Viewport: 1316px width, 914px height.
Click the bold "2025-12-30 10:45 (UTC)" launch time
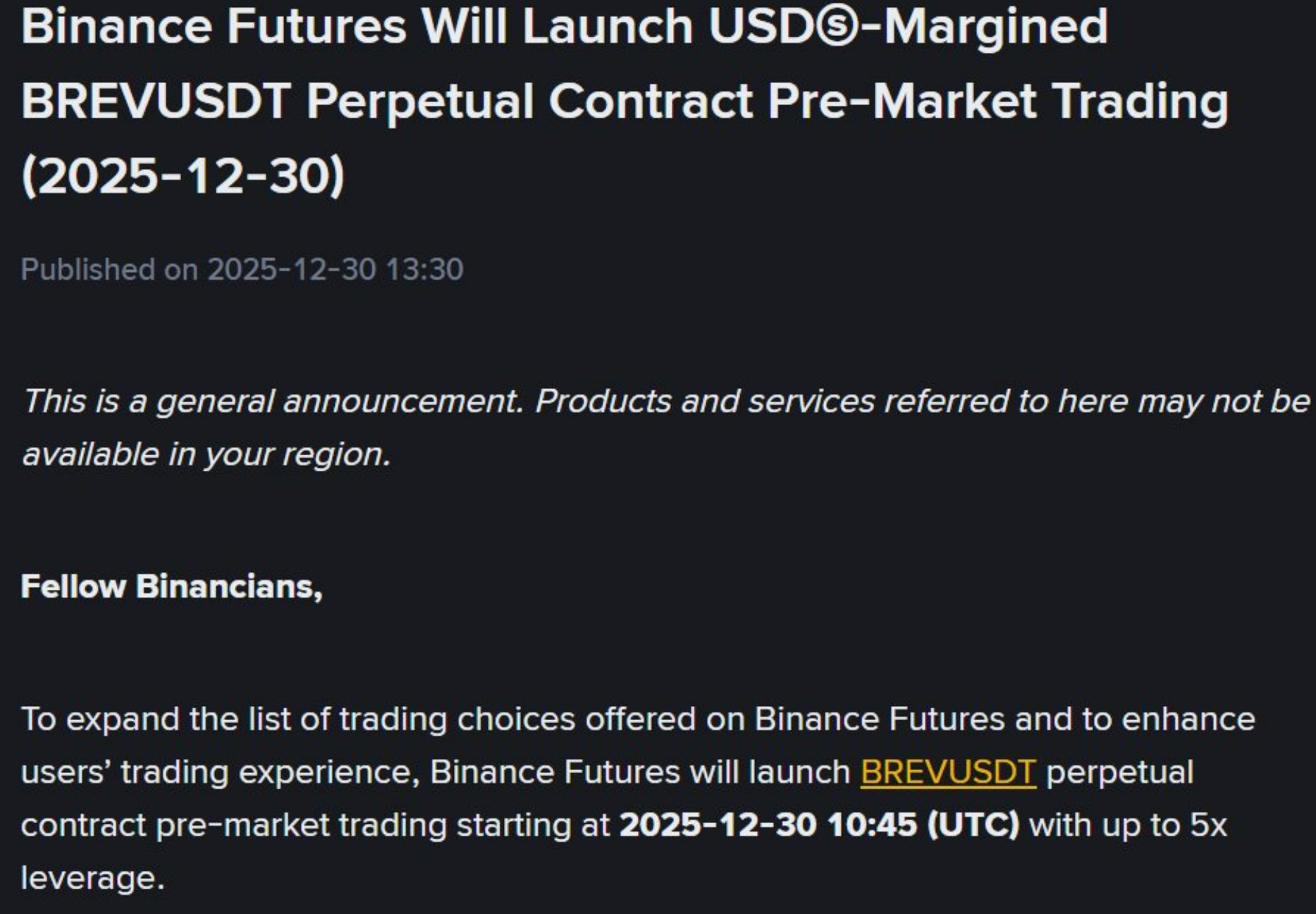(x=819, y=825)
